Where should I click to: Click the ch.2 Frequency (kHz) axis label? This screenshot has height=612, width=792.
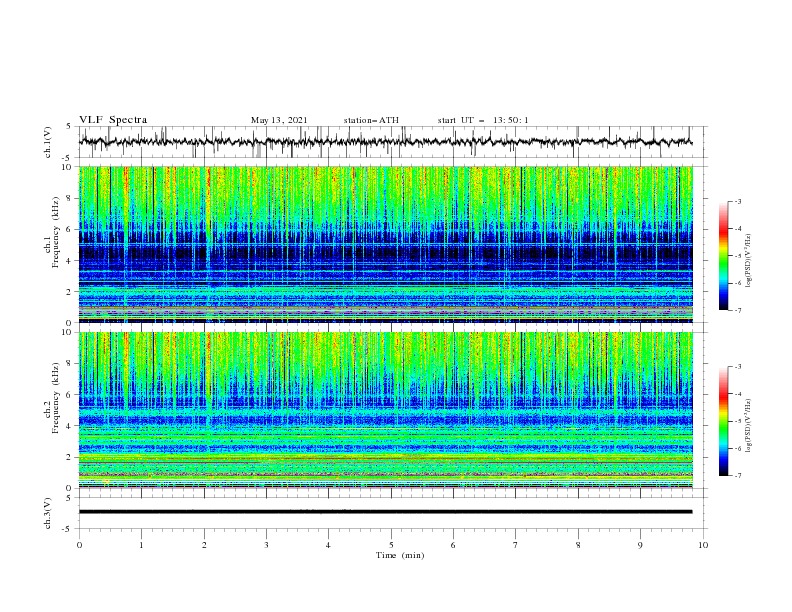(x=53, y=398)
